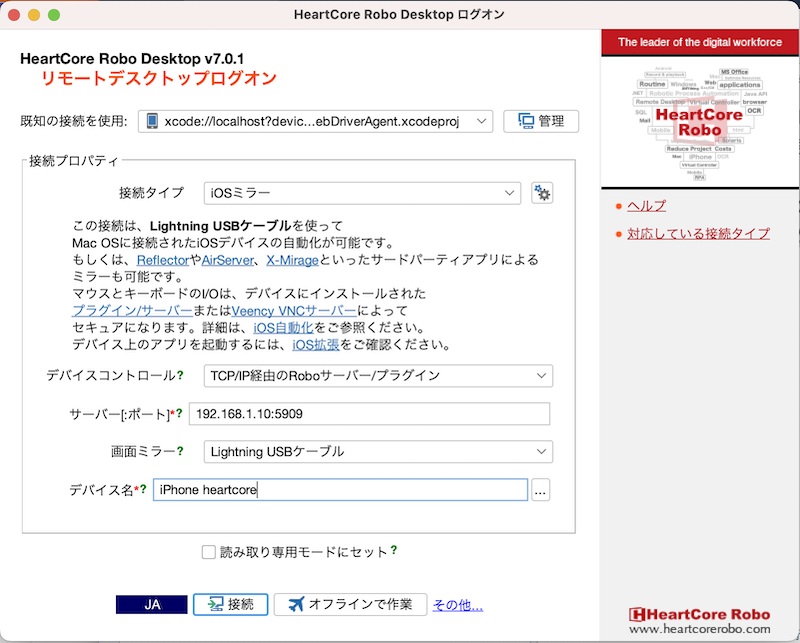
Task: Open the X-Mirage link
Action: pyautogui.click(x=292, y=260)
